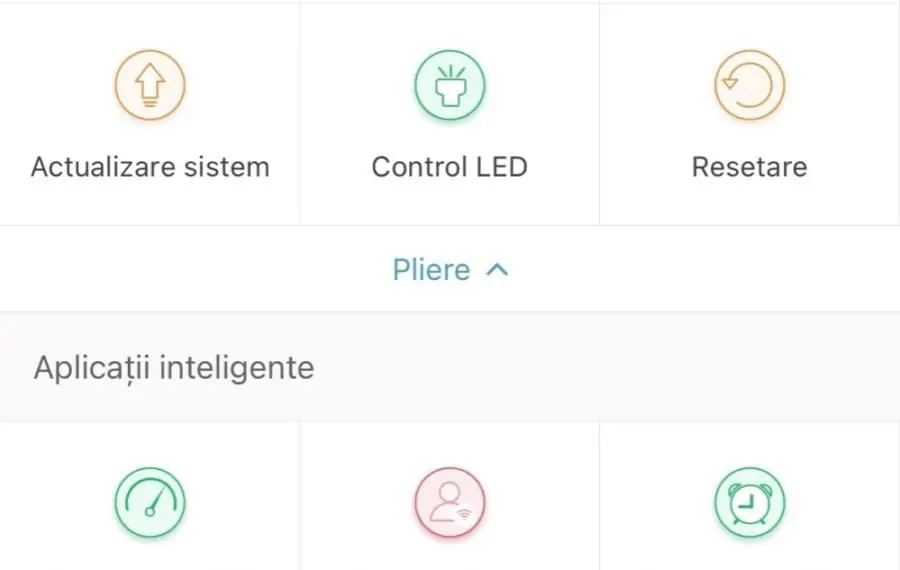Click the 'Actualizare sistem' text label
This screenshot has height=570, width=900.
click(150, 167)
